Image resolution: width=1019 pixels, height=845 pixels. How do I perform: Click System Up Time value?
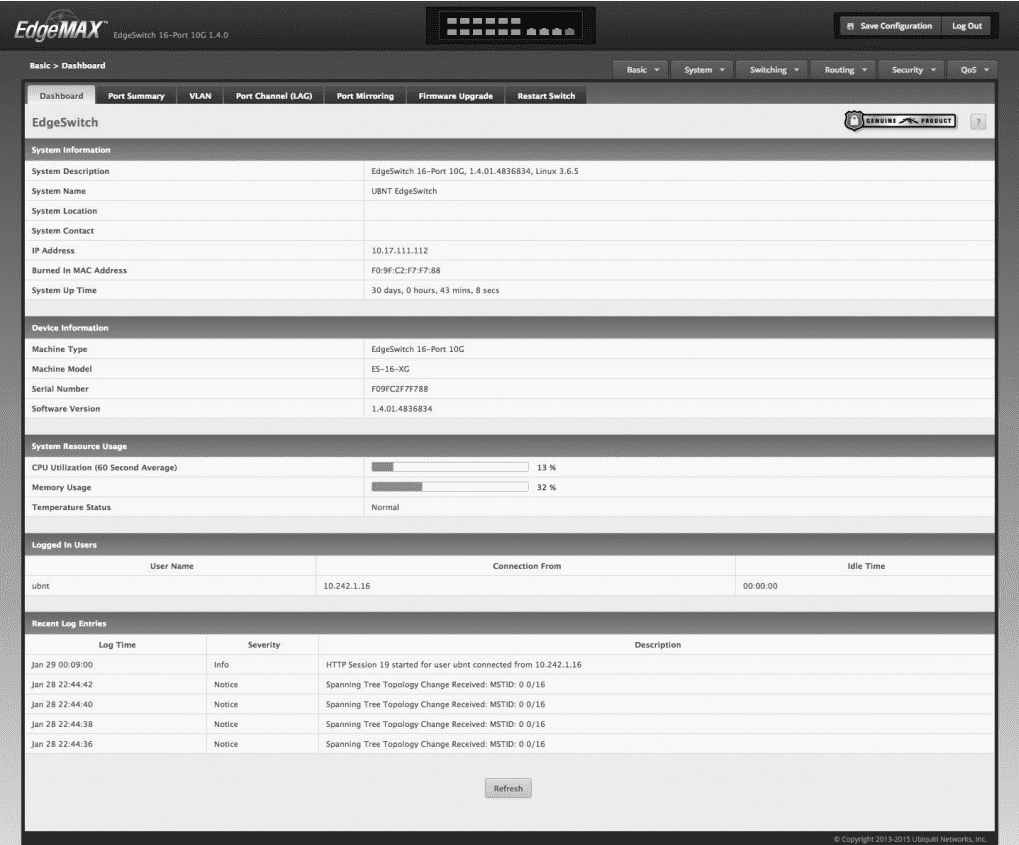pyautogui.click(x=435, y=290)
